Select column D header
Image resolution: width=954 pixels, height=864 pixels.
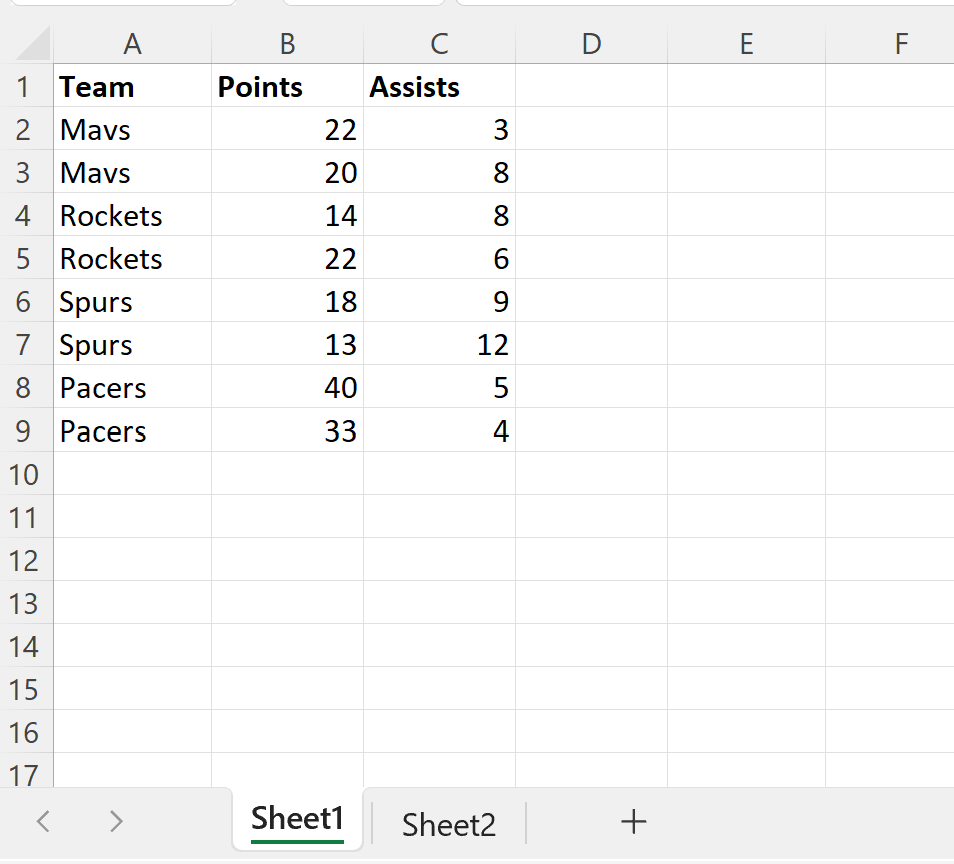591,44
